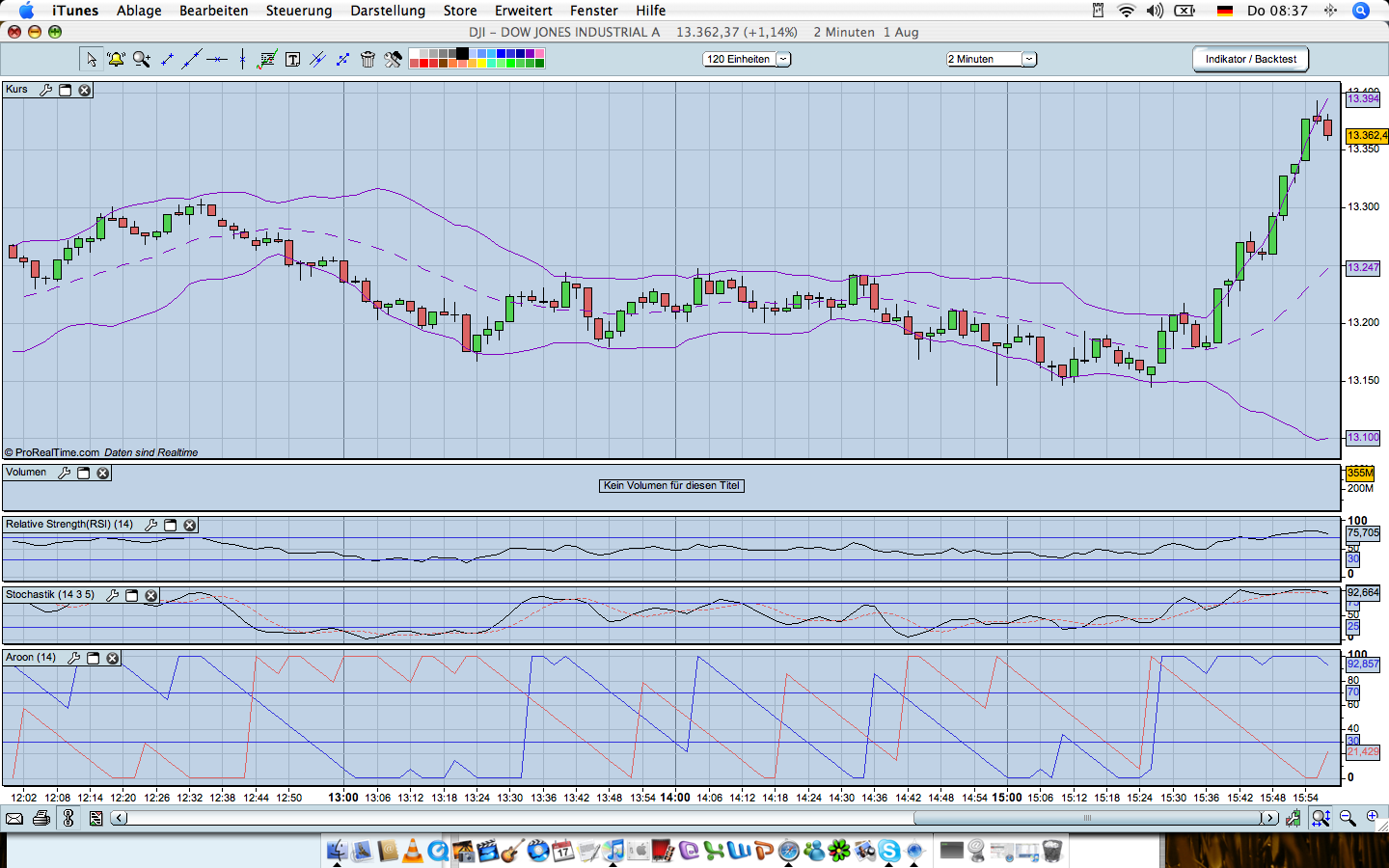Select the arrow cursor tool

pos(92,60)
